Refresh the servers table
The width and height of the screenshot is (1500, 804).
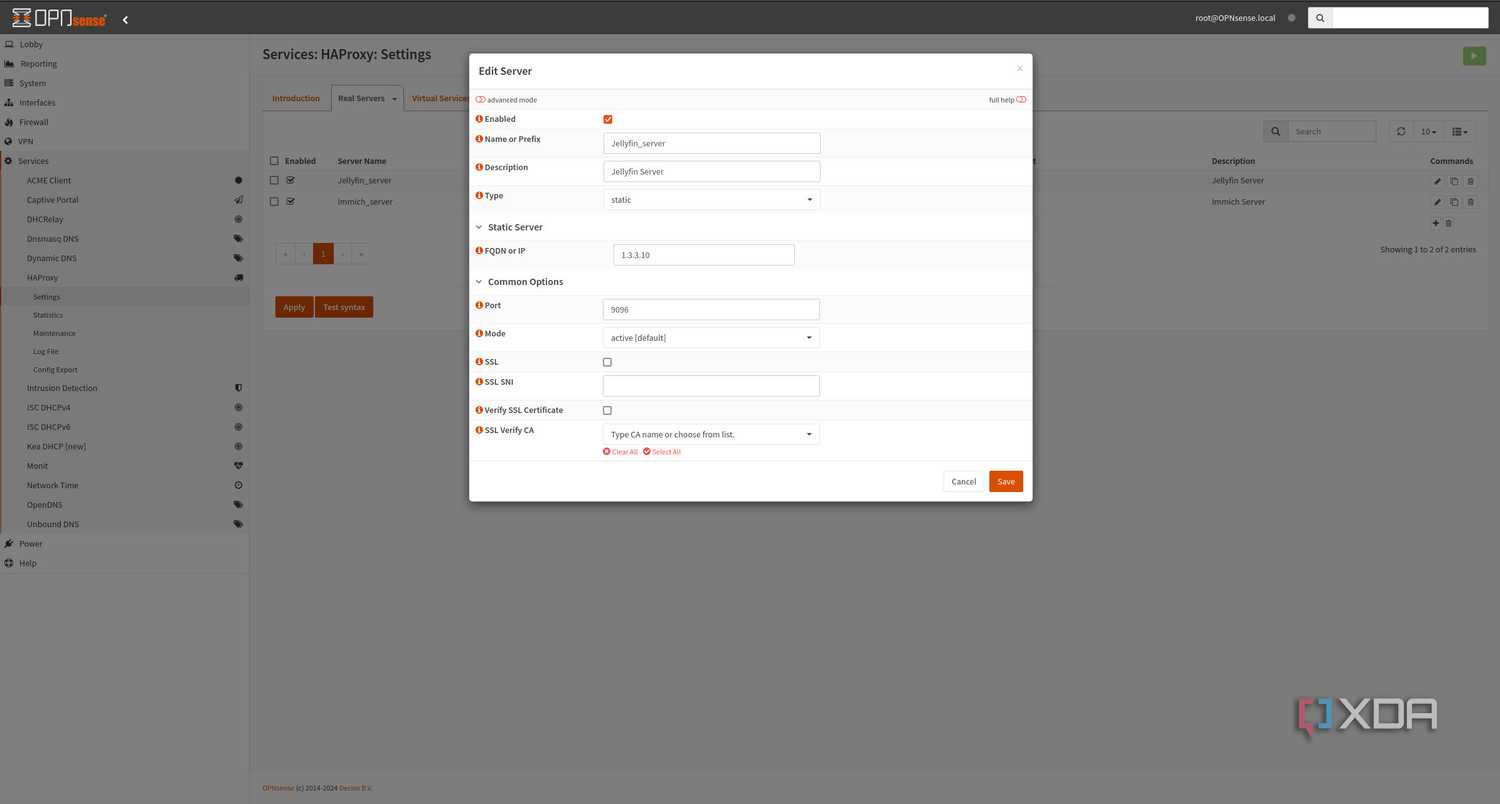tap(1401, 131)
